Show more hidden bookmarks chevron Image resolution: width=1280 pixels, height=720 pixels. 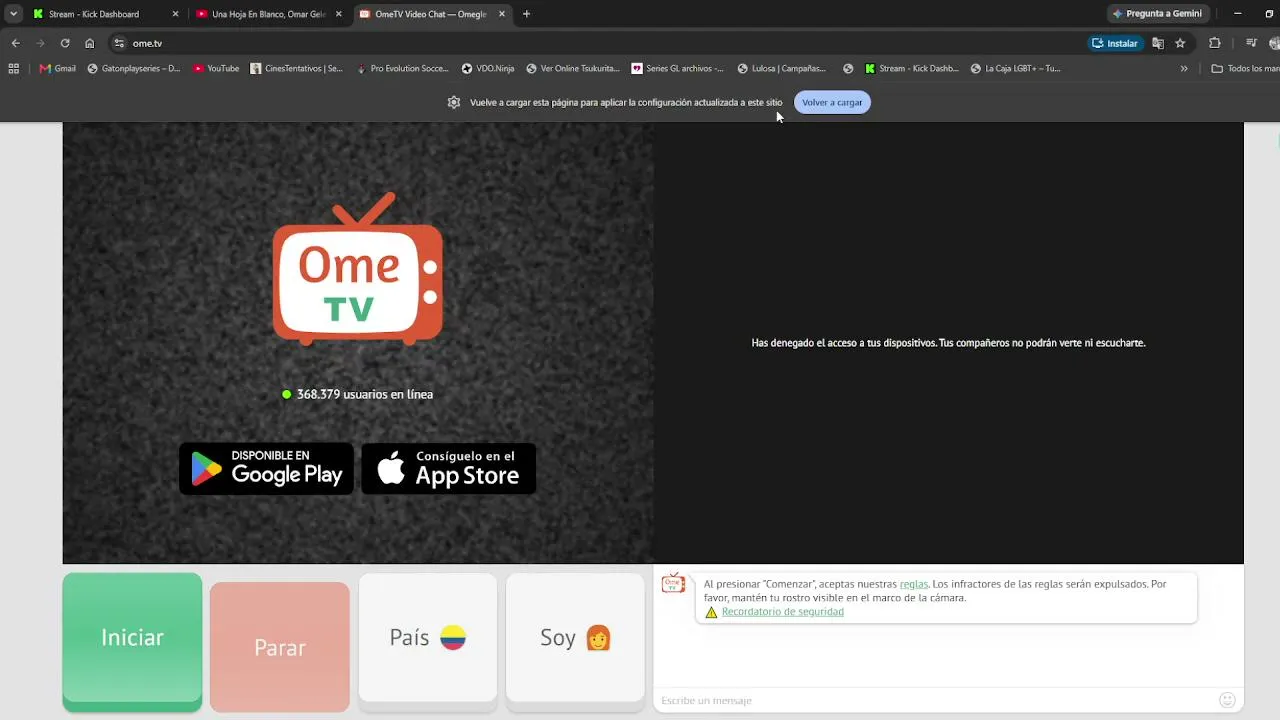pyautogui.click(x=1184, y=69)
